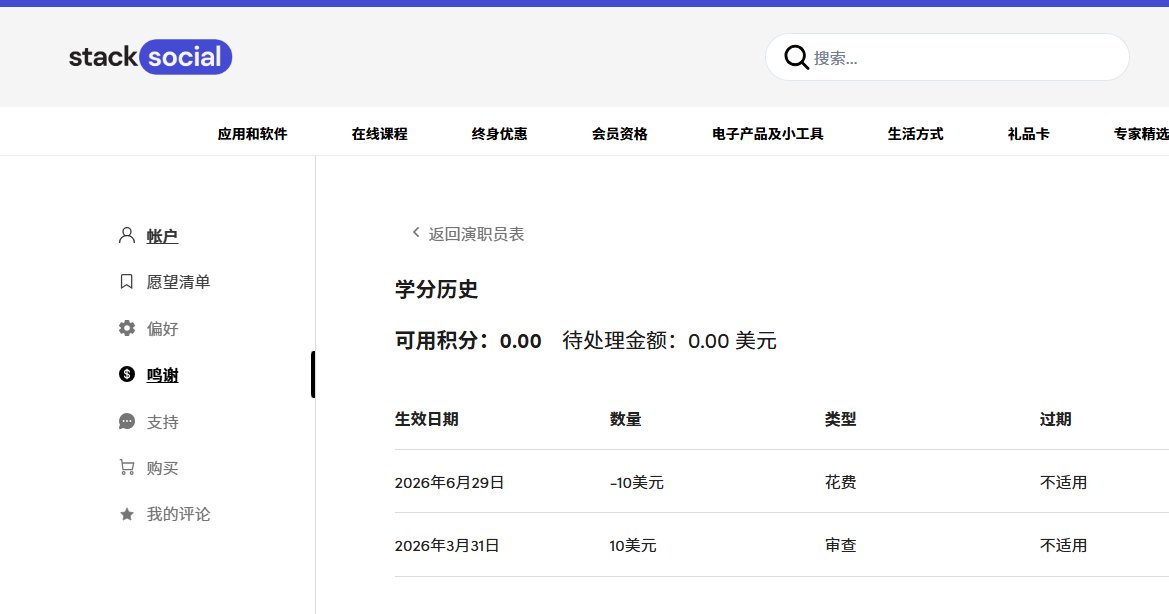Screen dimensions: 1169x614
Task: Click the person icon beside 帐户
Action: point(127,235)
